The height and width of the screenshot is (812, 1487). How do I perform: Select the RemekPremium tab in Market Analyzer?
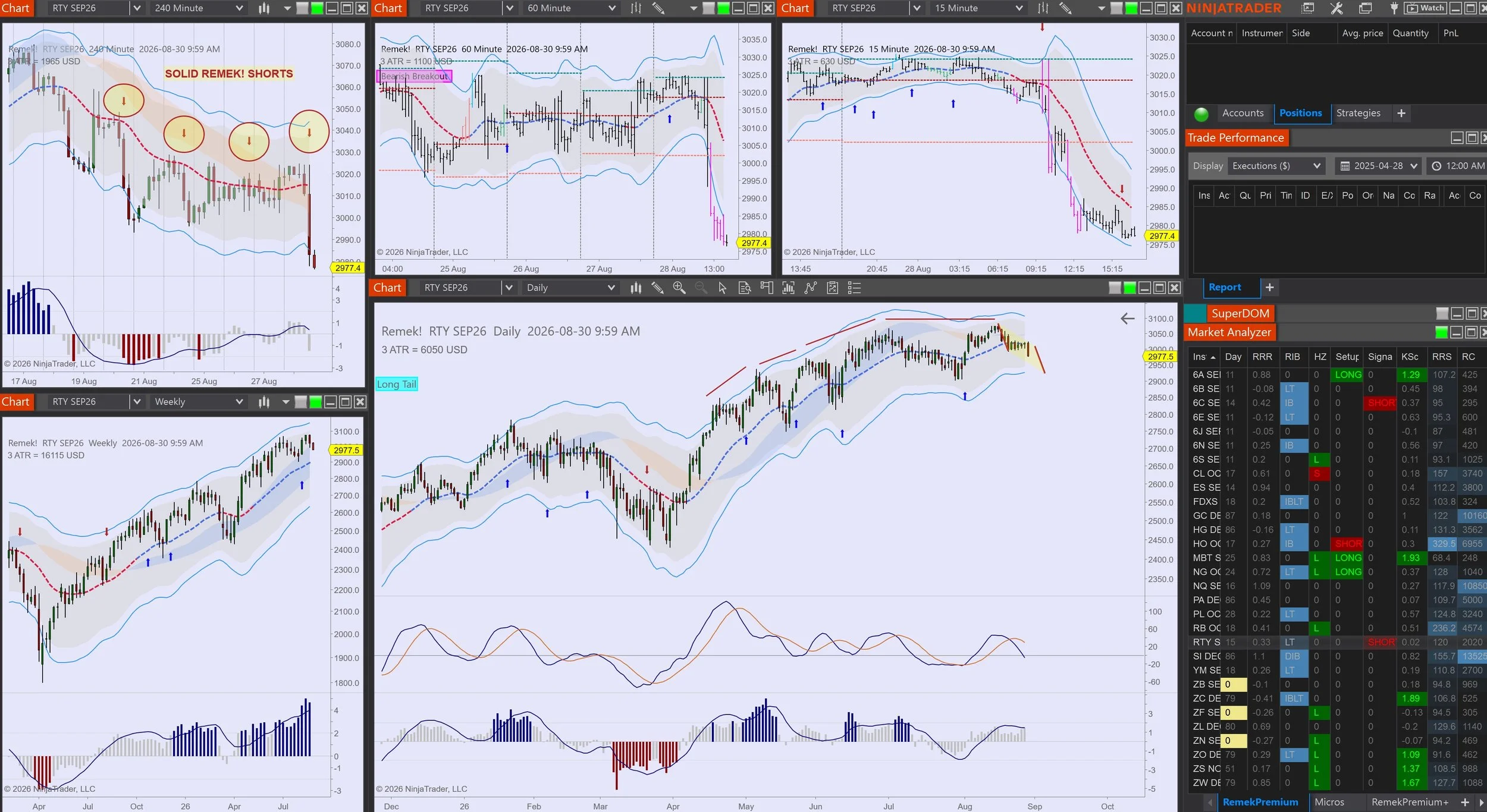1260,802
